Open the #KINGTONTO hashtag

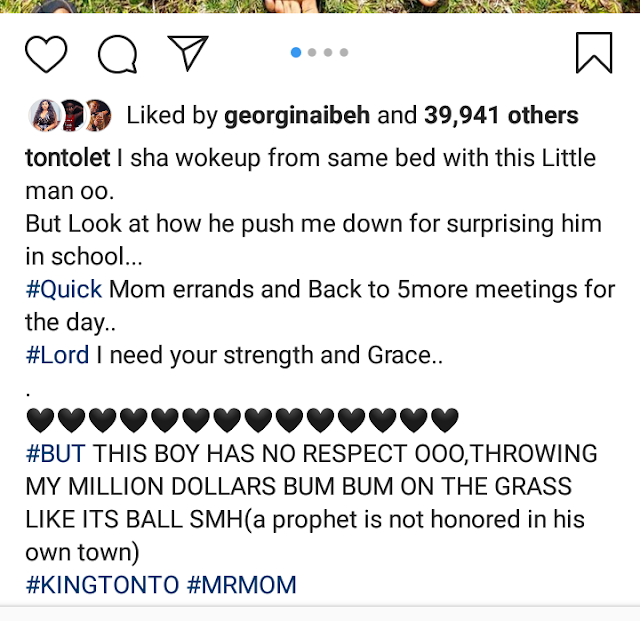point(102,585)
